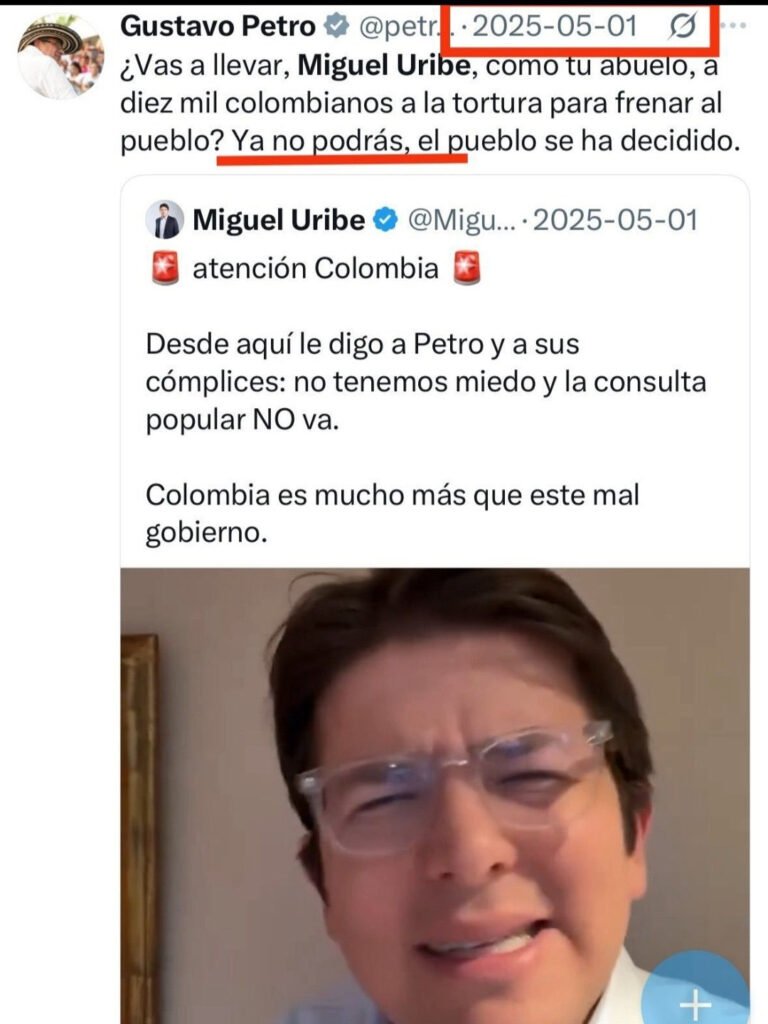768x1024 pixels.
Task: Open the top post's 2025-05-01 timestamp
Action: [554, 27]
